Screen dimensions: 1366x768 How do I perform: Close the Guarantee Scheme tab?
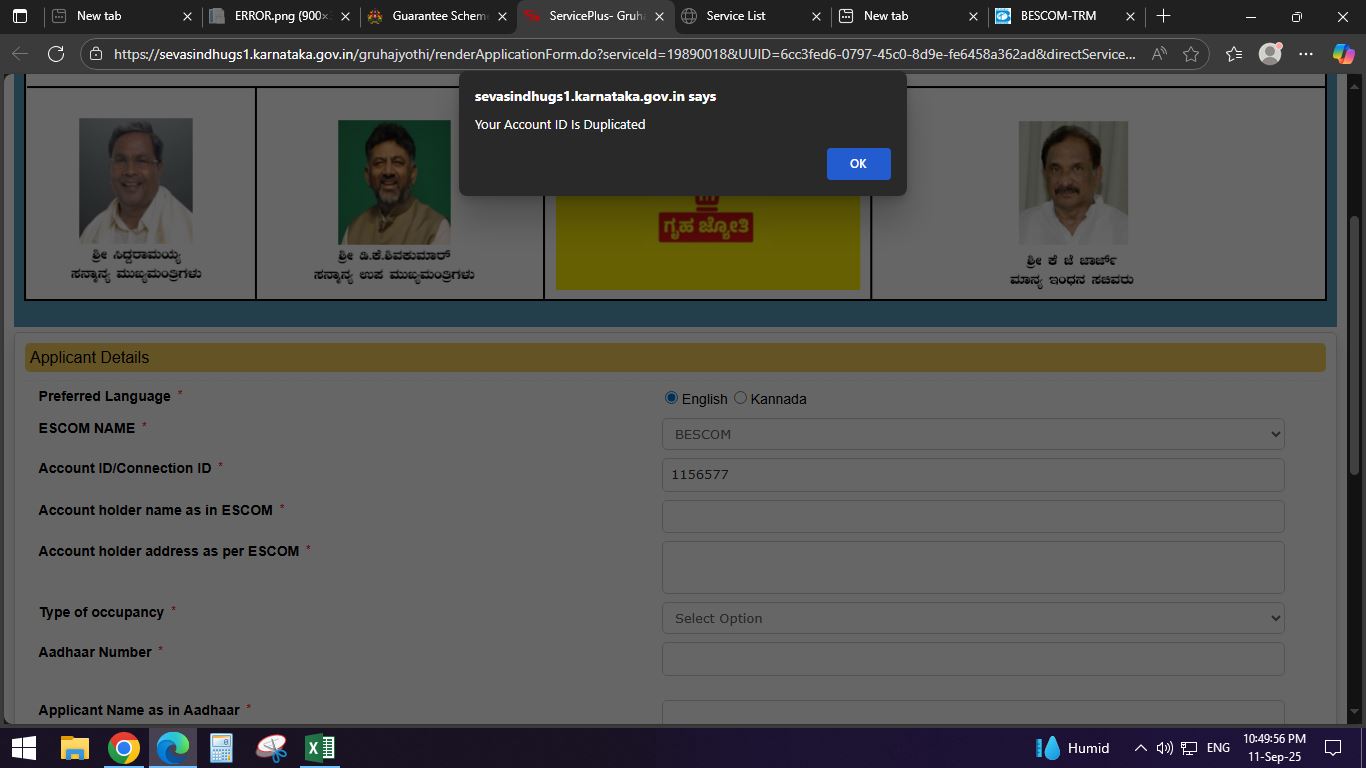(502, 16)
